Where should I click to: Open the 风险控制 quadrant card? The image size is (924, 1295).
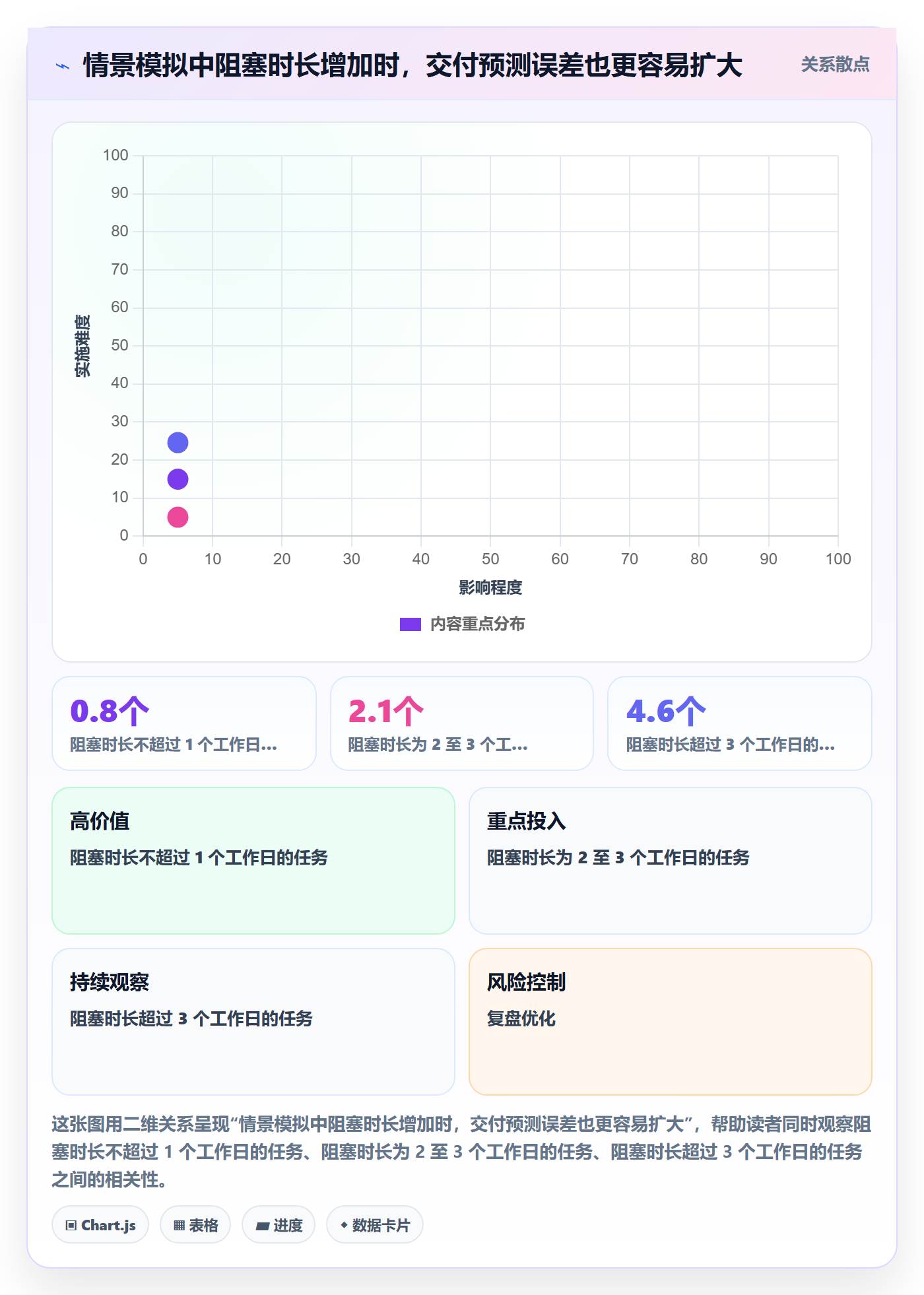(671, 1022)
